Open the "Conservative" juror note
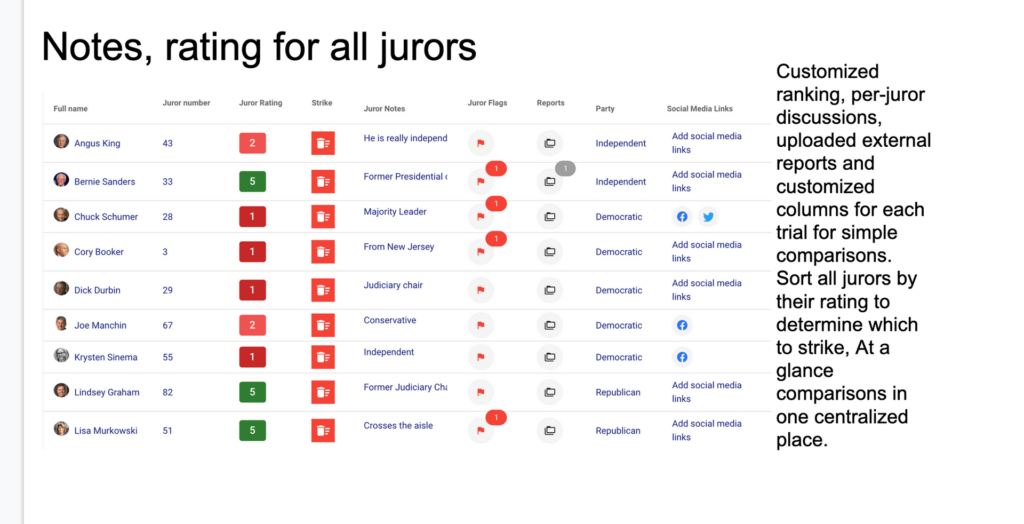This screenshot has width=1024, height=524. click(x=390, y=321)
